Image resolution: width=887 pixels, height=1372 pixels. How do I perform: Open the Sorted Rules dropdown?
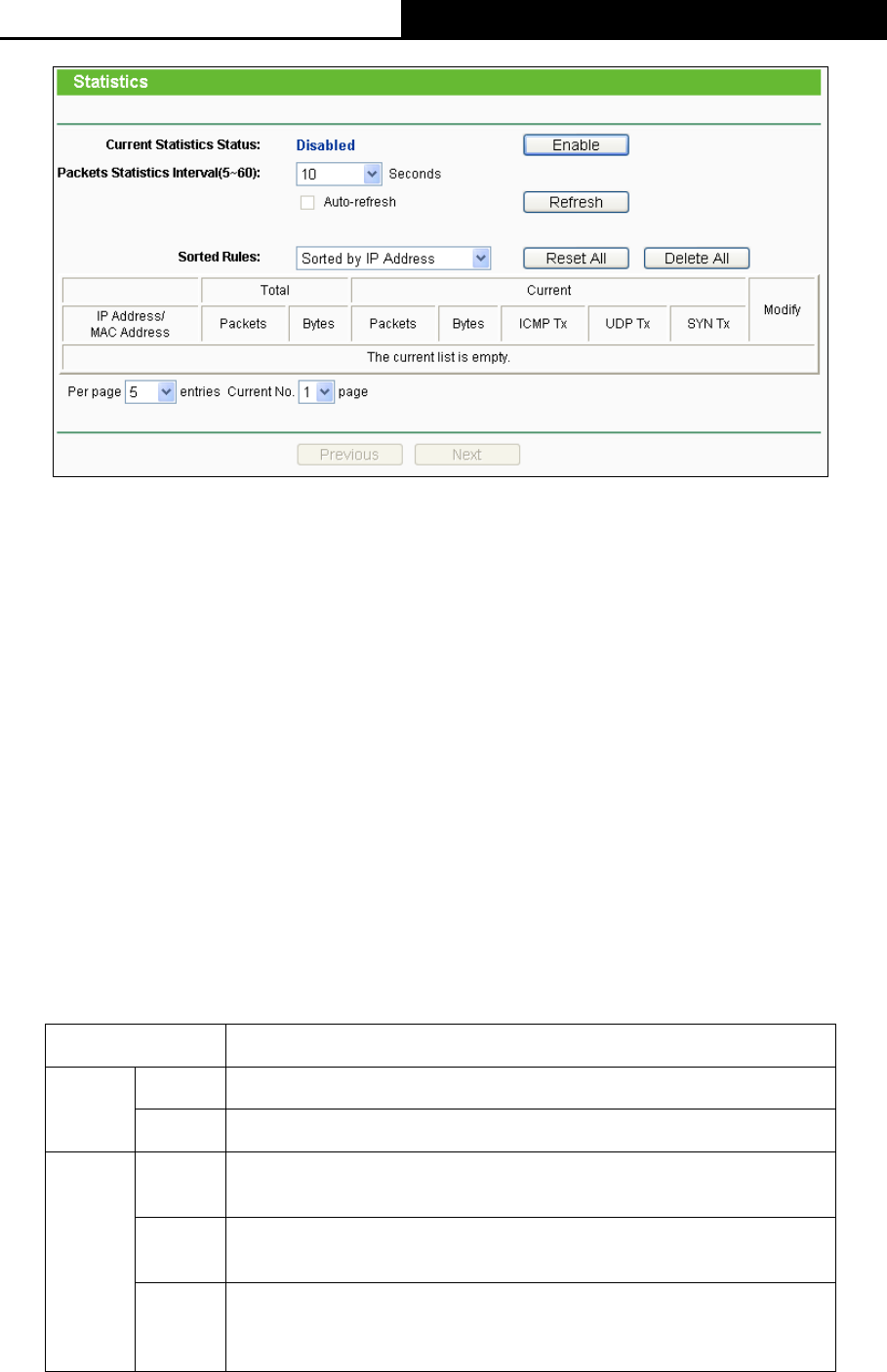[393, 259]
